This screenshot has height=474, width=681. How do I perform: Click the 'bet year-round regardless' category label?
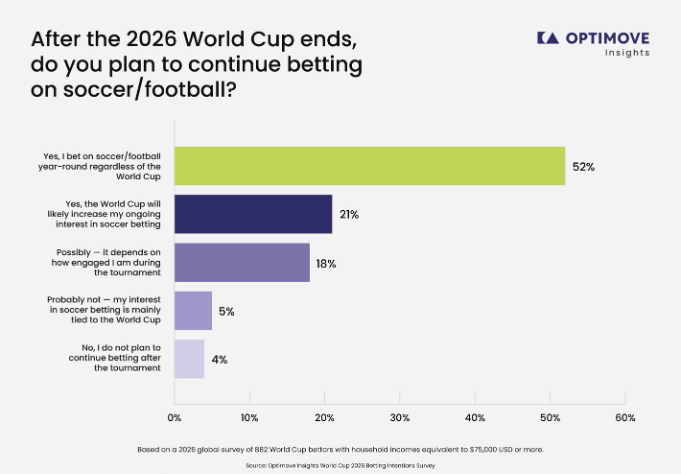pyautogui.click(x=99, y=166)
